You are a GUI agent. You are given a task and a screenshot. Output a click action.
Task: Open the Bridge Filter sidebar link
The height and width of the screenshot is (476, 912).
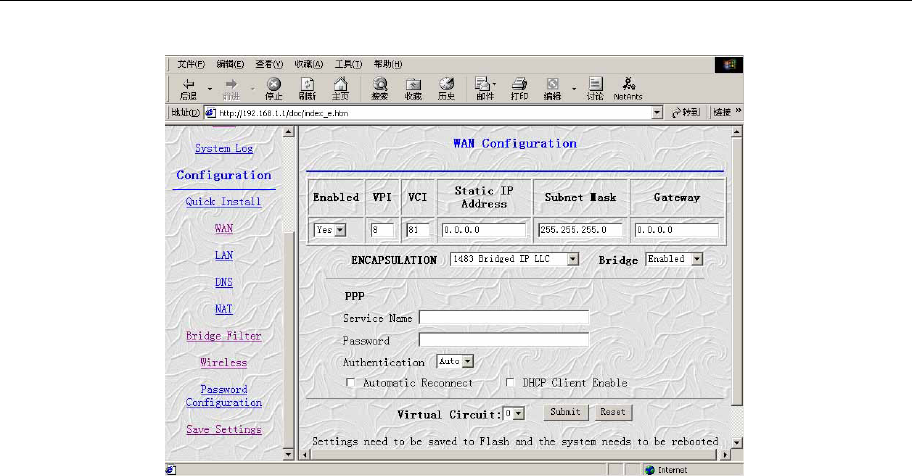(x=224, y=336)
